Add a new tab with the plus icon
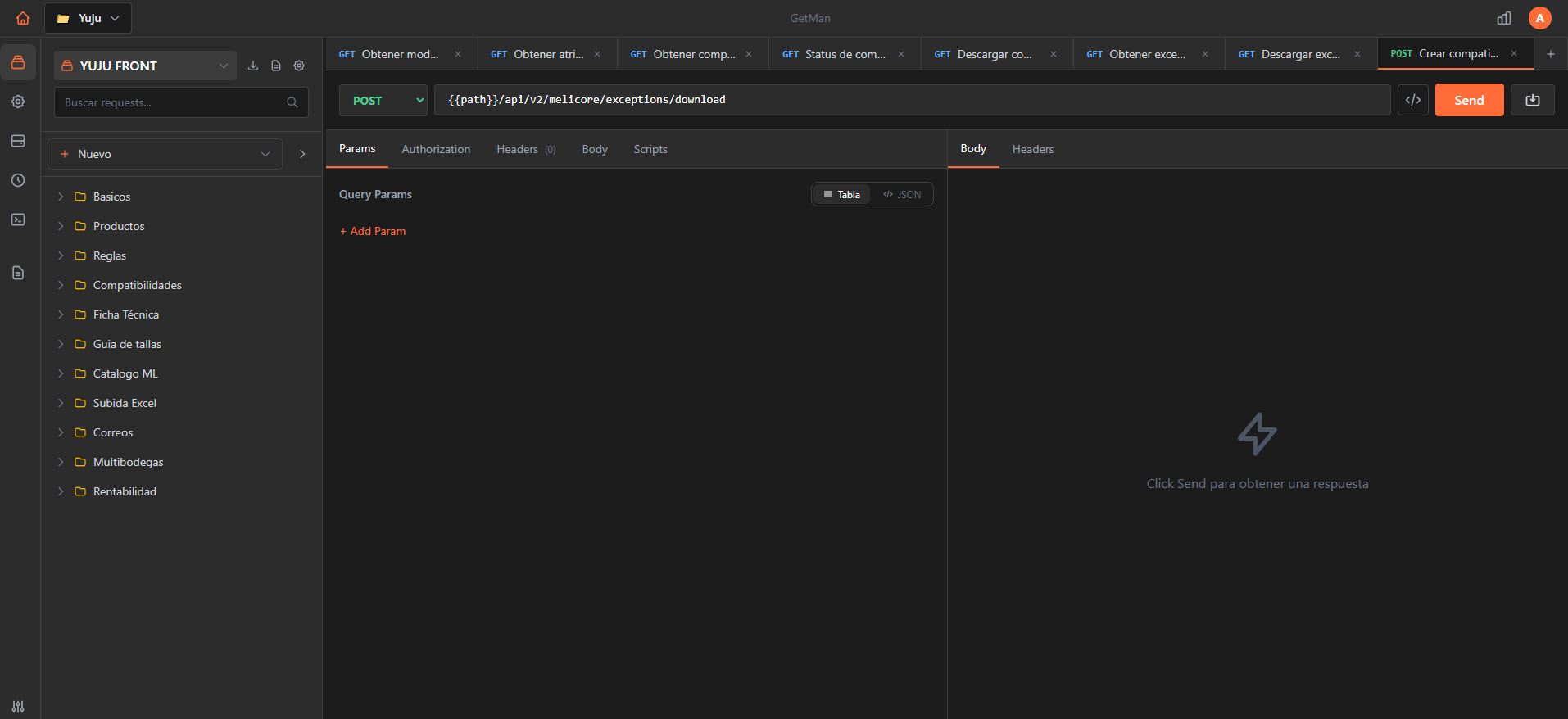 [1550, 54]
